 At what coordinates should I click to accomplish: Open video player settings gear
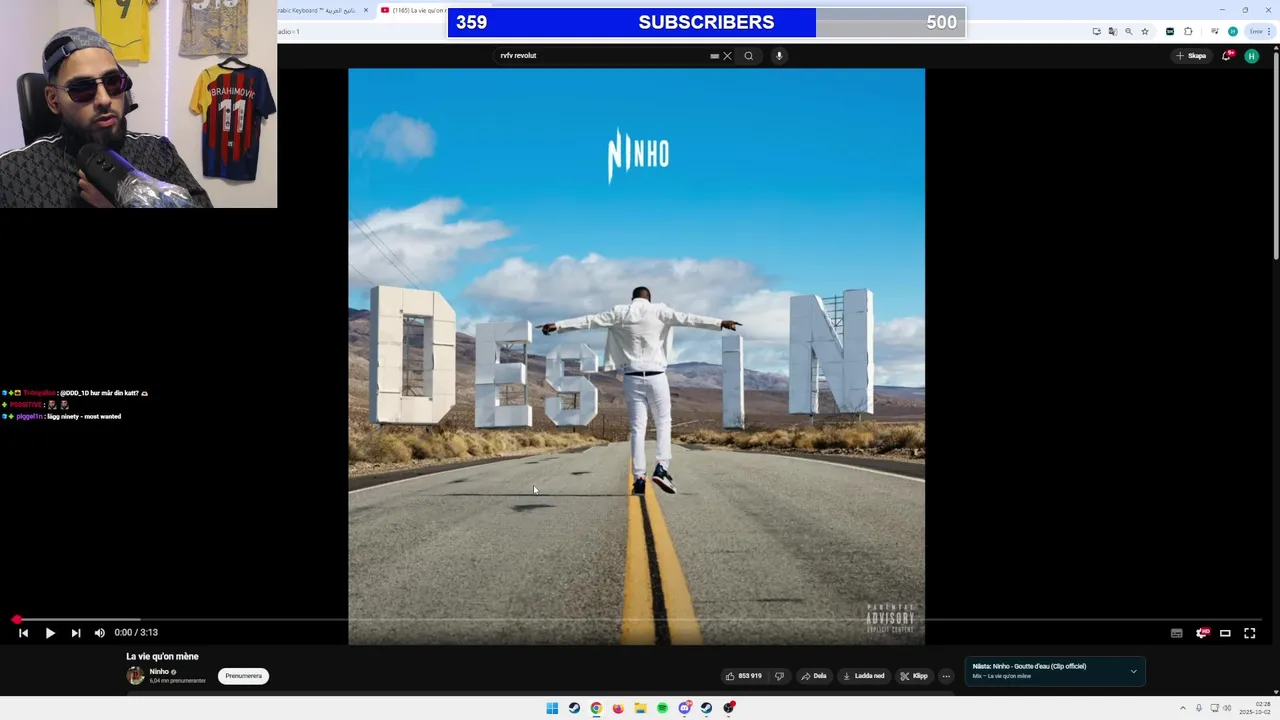point(1201,633)
